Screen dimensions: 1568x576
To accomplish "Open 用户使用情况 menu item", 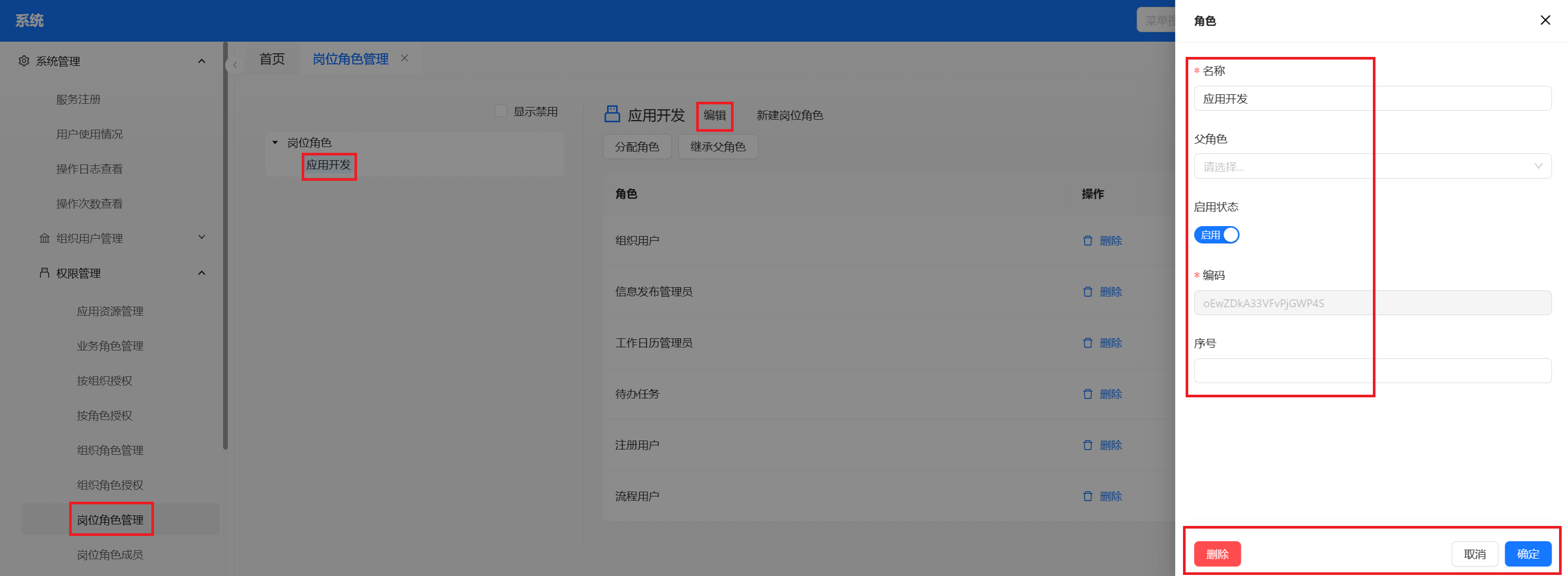I will 90,134.
